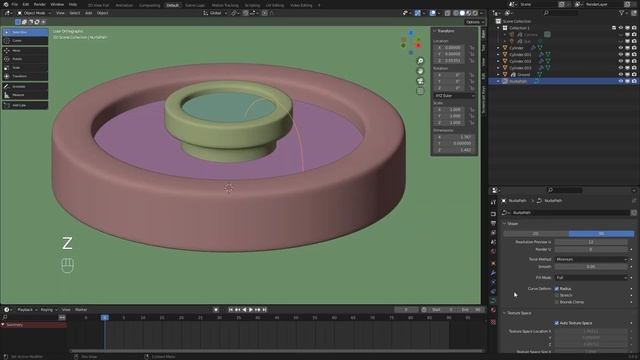
Task: Open the Material properties tab icon
Action: point(493,310)
